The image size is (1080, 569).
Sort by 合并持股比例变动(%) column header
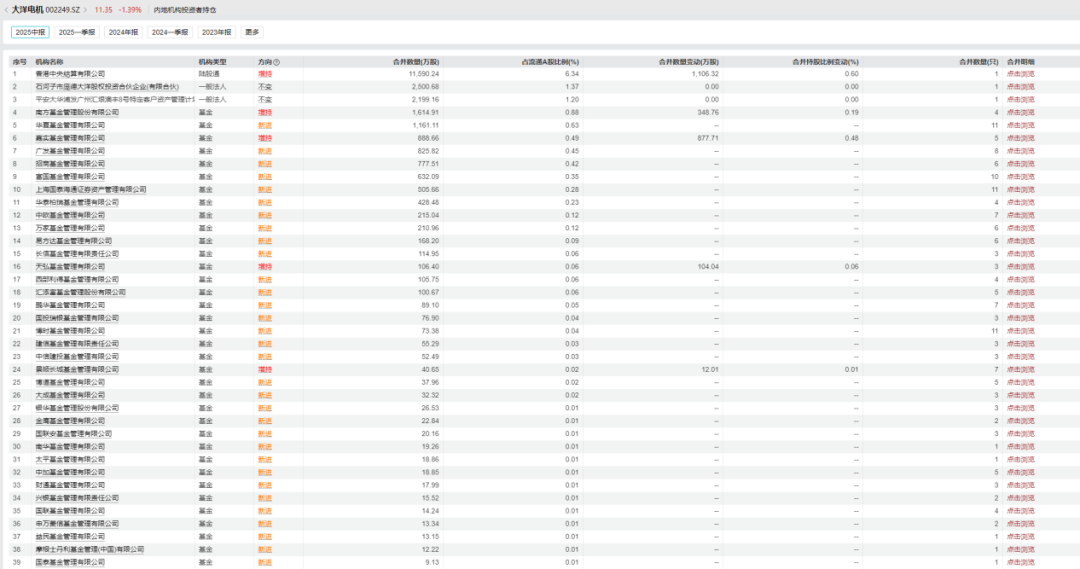(x=825, y=62)
